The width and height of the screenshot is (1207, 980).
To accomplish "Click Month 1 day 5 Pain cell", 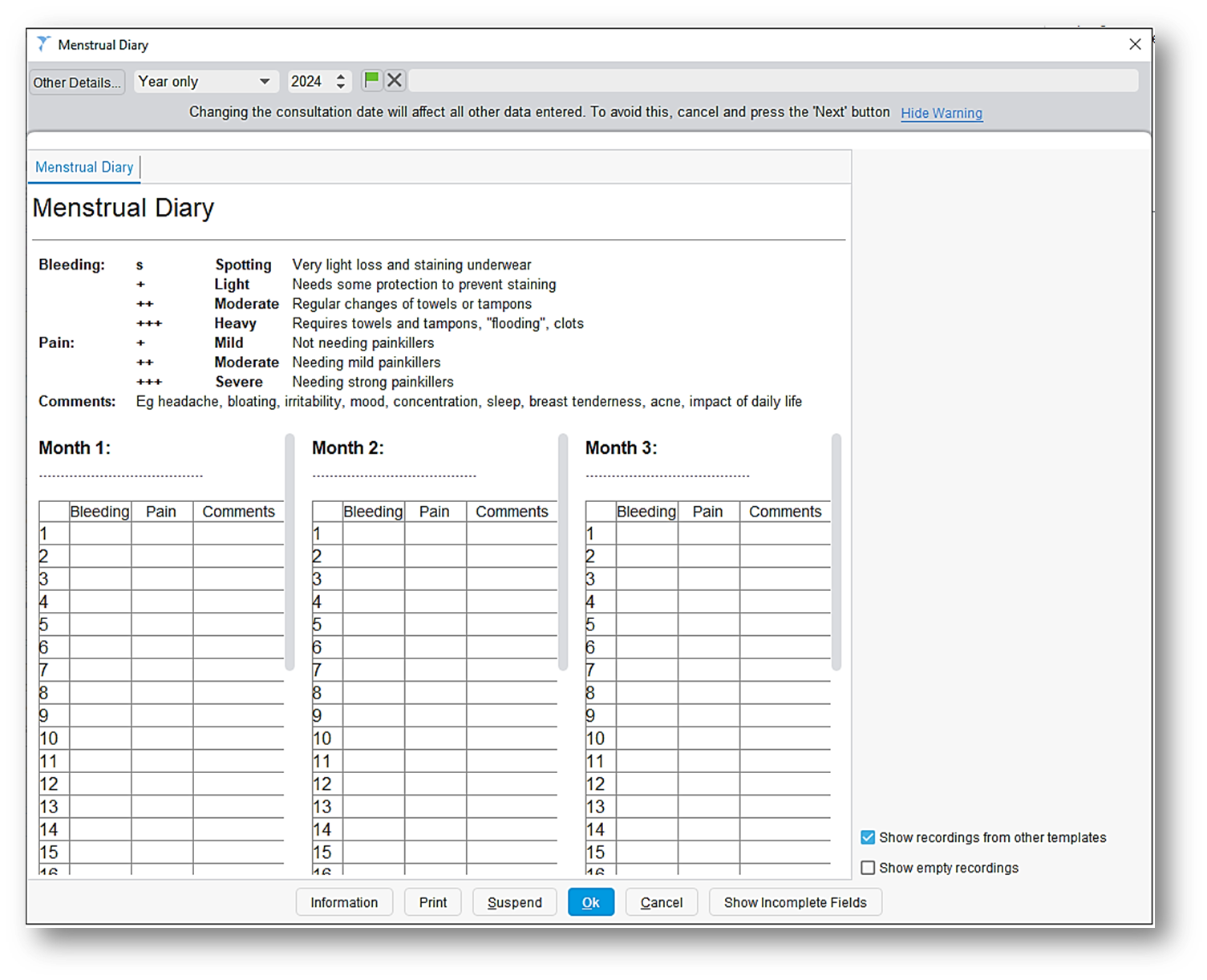I will click(162, 625).
